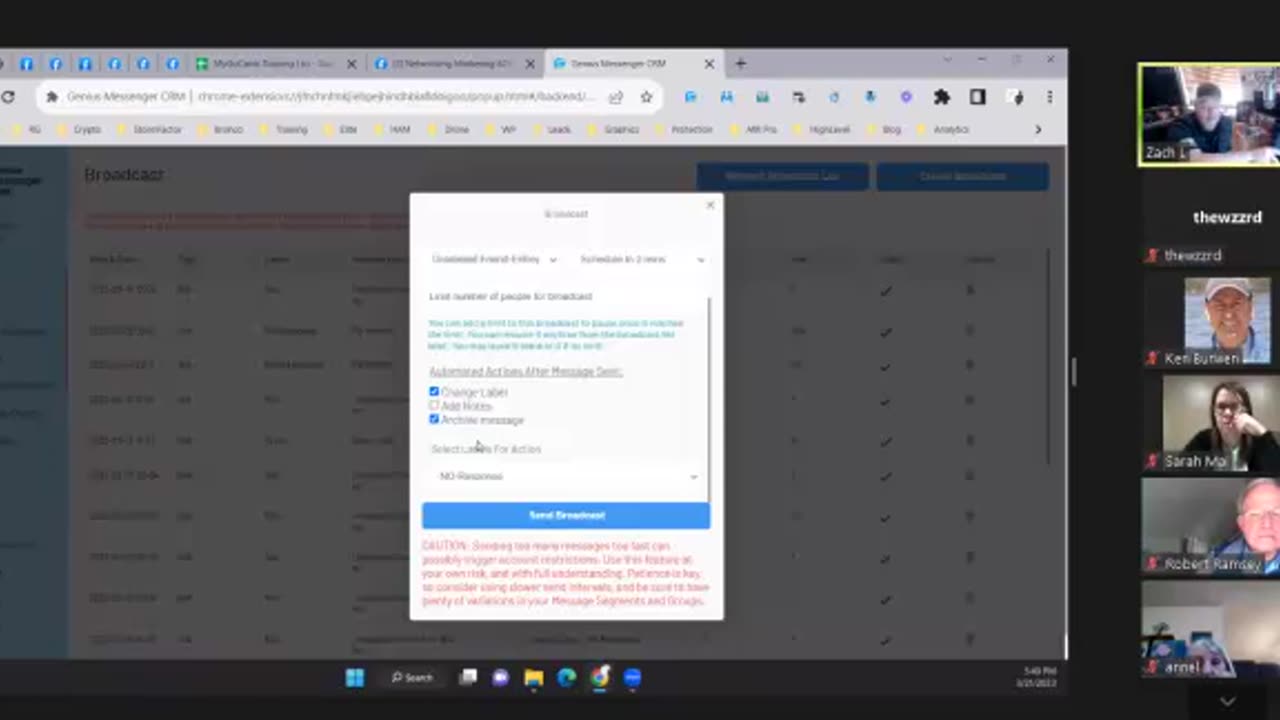1280x720 pixels.
Task: Click the Broadcast dialog scrollbar
Action: (x=708, y=400)
